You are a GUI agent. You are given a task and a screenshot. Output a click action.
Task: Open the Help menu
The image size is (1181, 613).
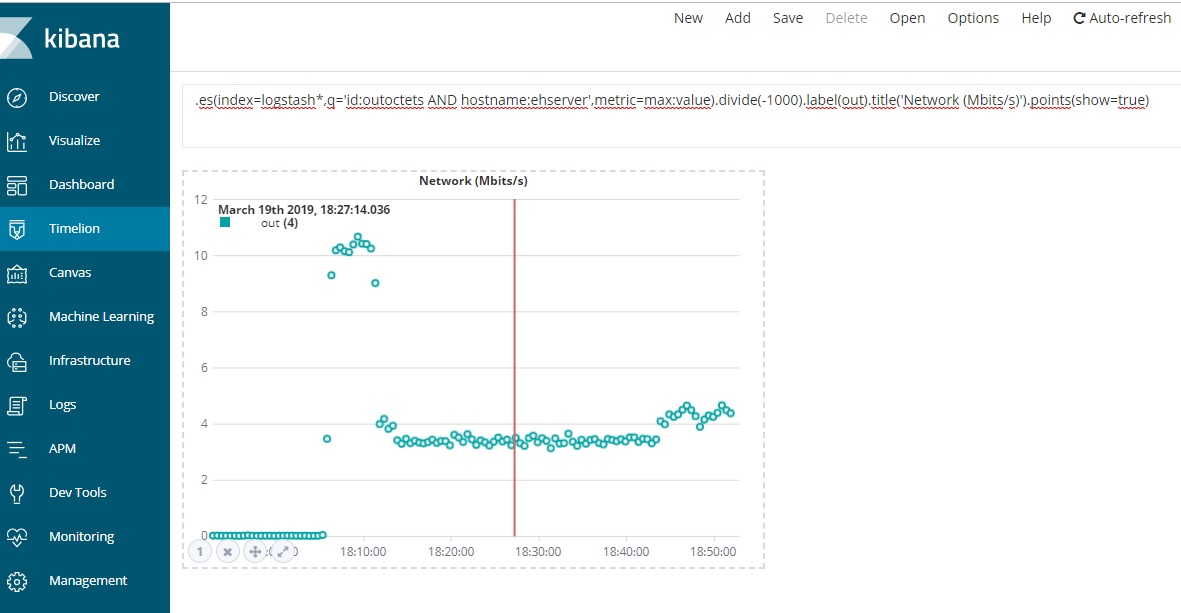(1036, 17)
